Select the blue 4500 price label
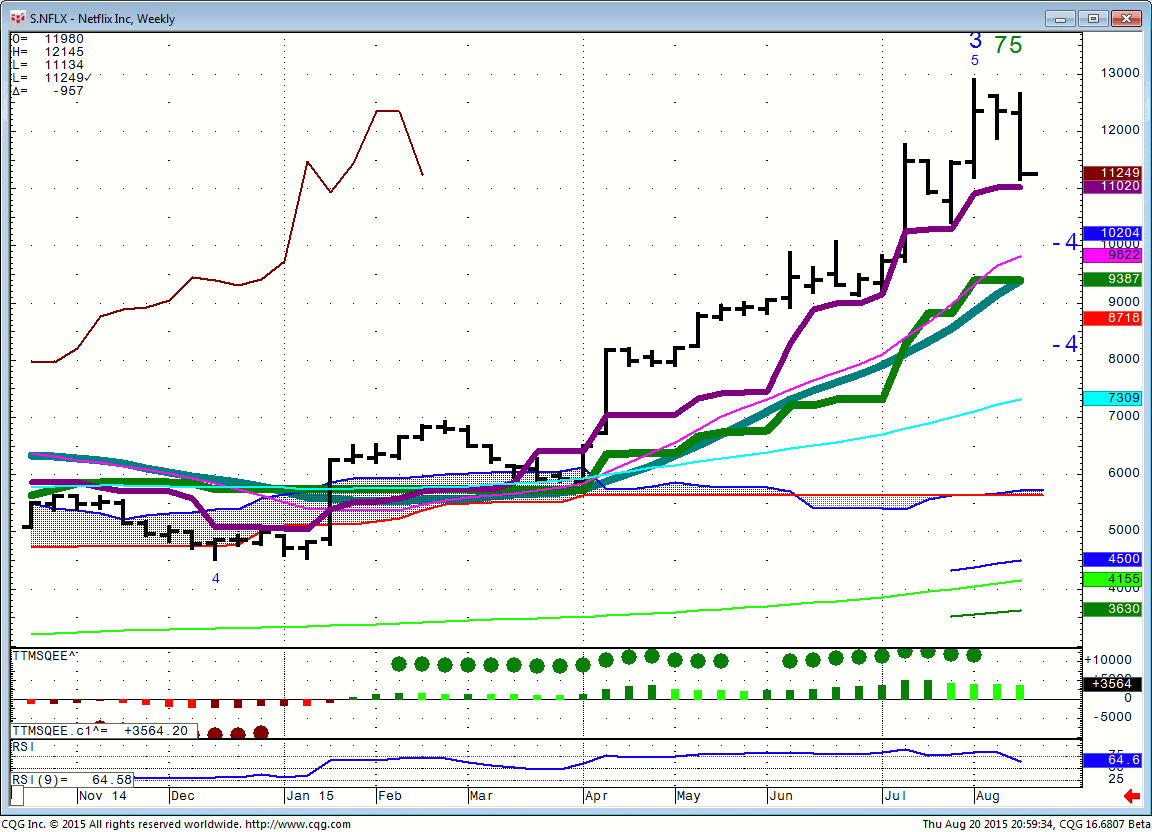 pyautogui.click(x=1112, y=559)
